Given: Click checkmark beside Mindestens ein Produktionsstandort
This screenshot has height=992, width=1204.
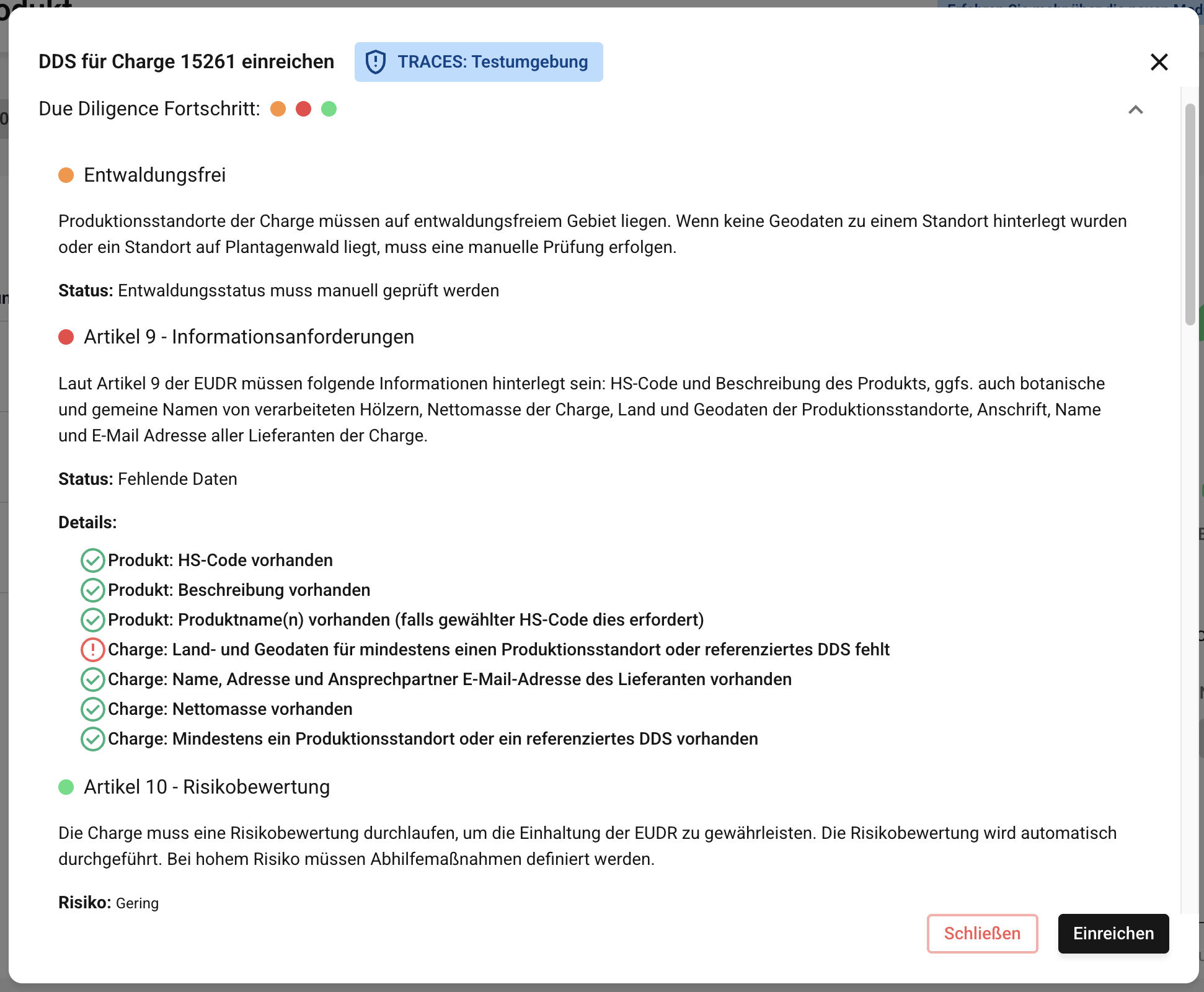Looking at the screenshot, I should tap(92, 739).
